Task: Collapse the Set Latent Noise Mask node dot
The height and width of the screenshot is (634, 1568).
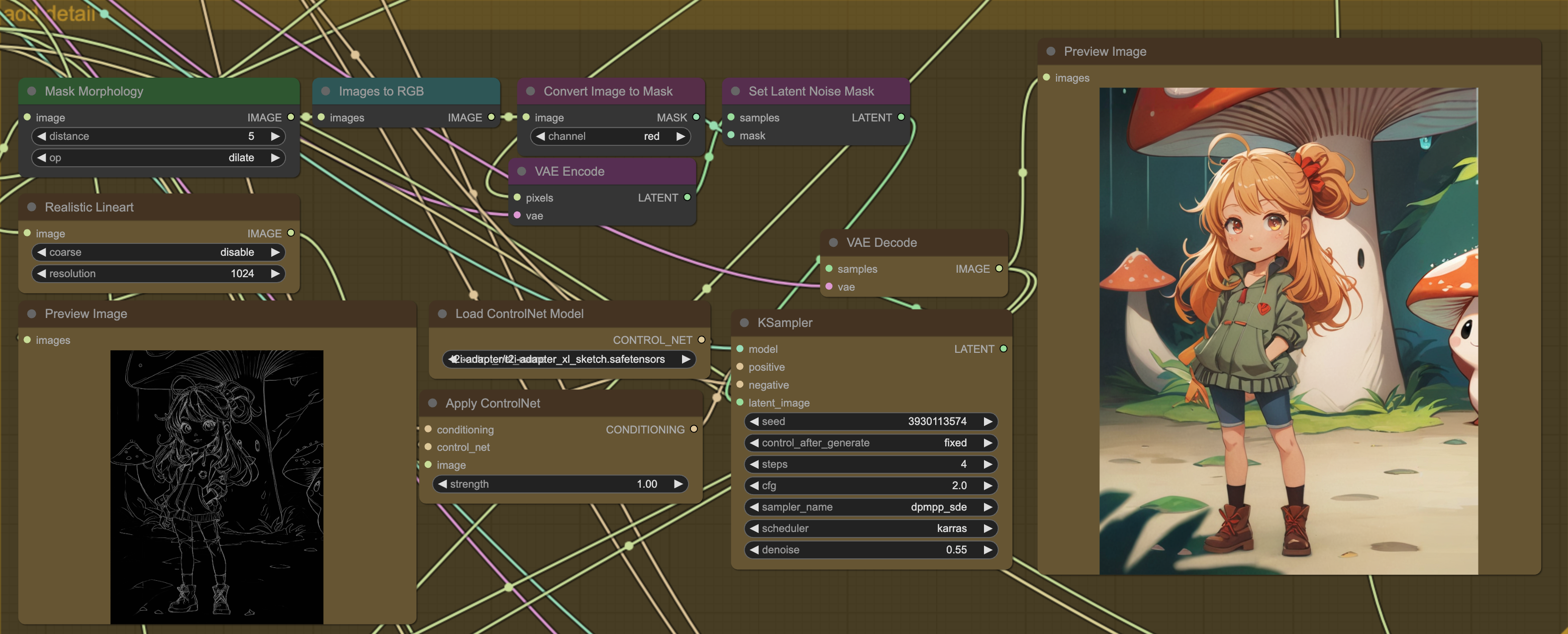Action: coord(735,92)
